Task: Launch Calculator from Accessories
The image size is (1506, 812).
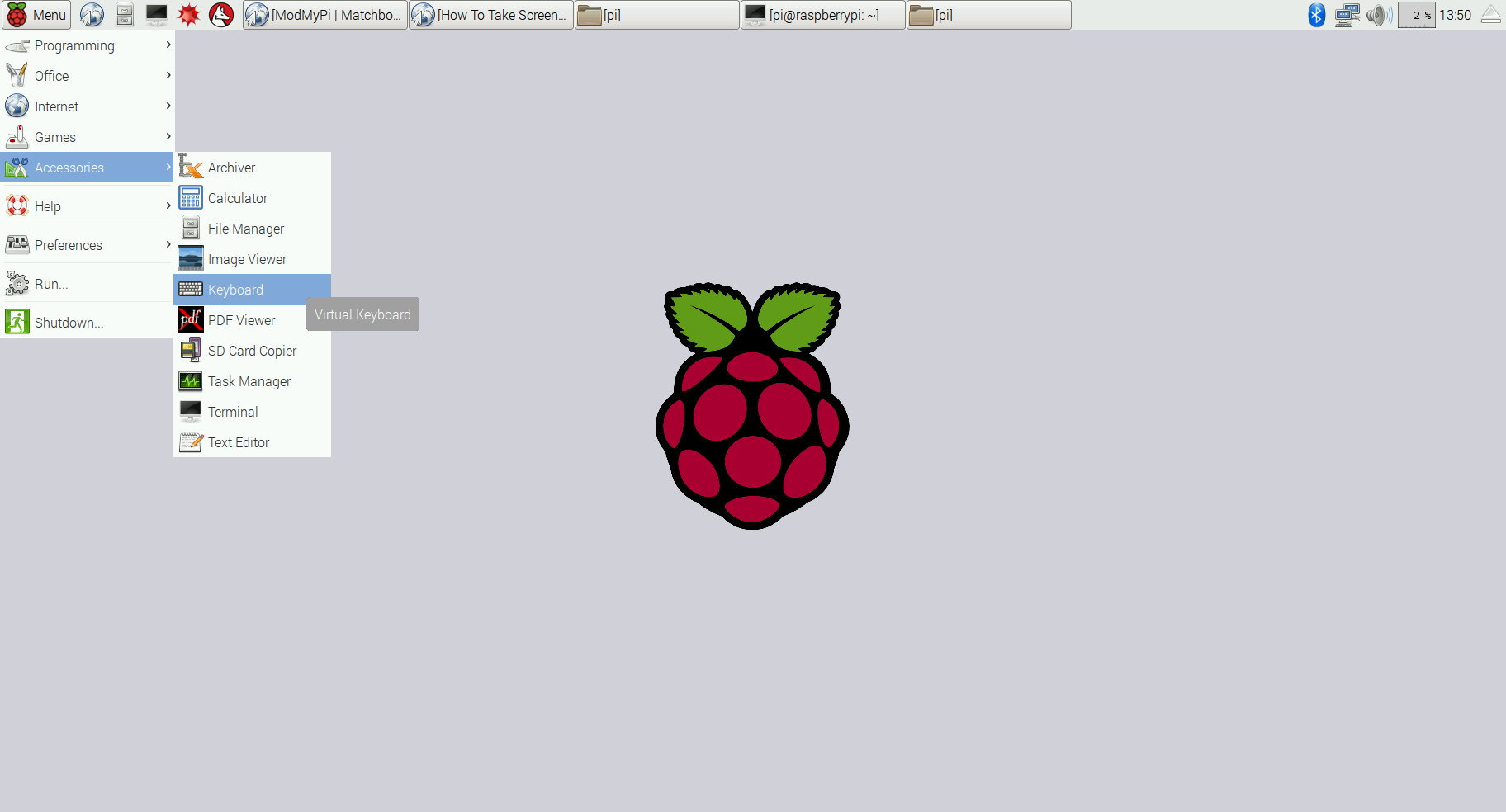Action: [253, 198]
